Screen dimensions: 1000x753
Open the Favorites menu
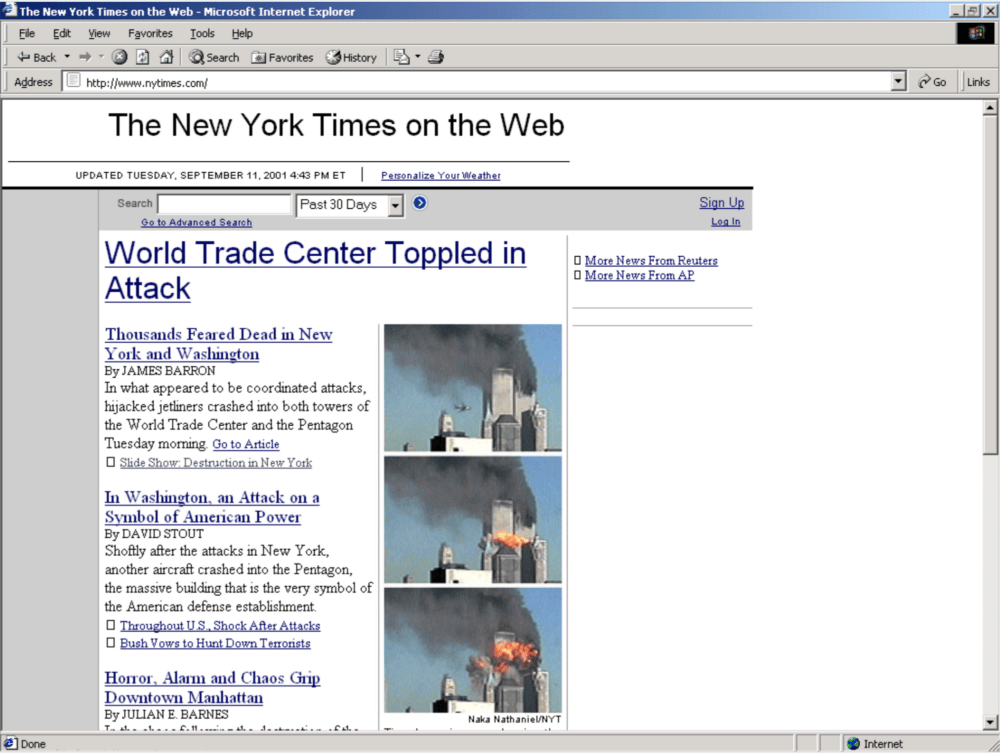click(x=150, y=33)
